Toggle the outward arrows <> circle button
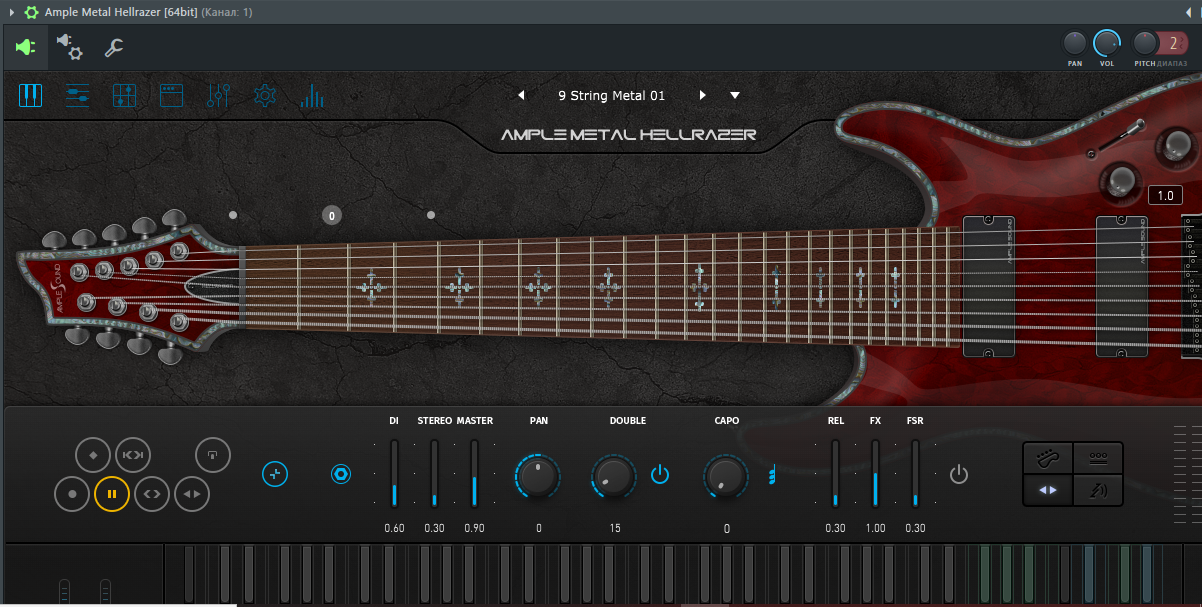 (x=152, y=494)
